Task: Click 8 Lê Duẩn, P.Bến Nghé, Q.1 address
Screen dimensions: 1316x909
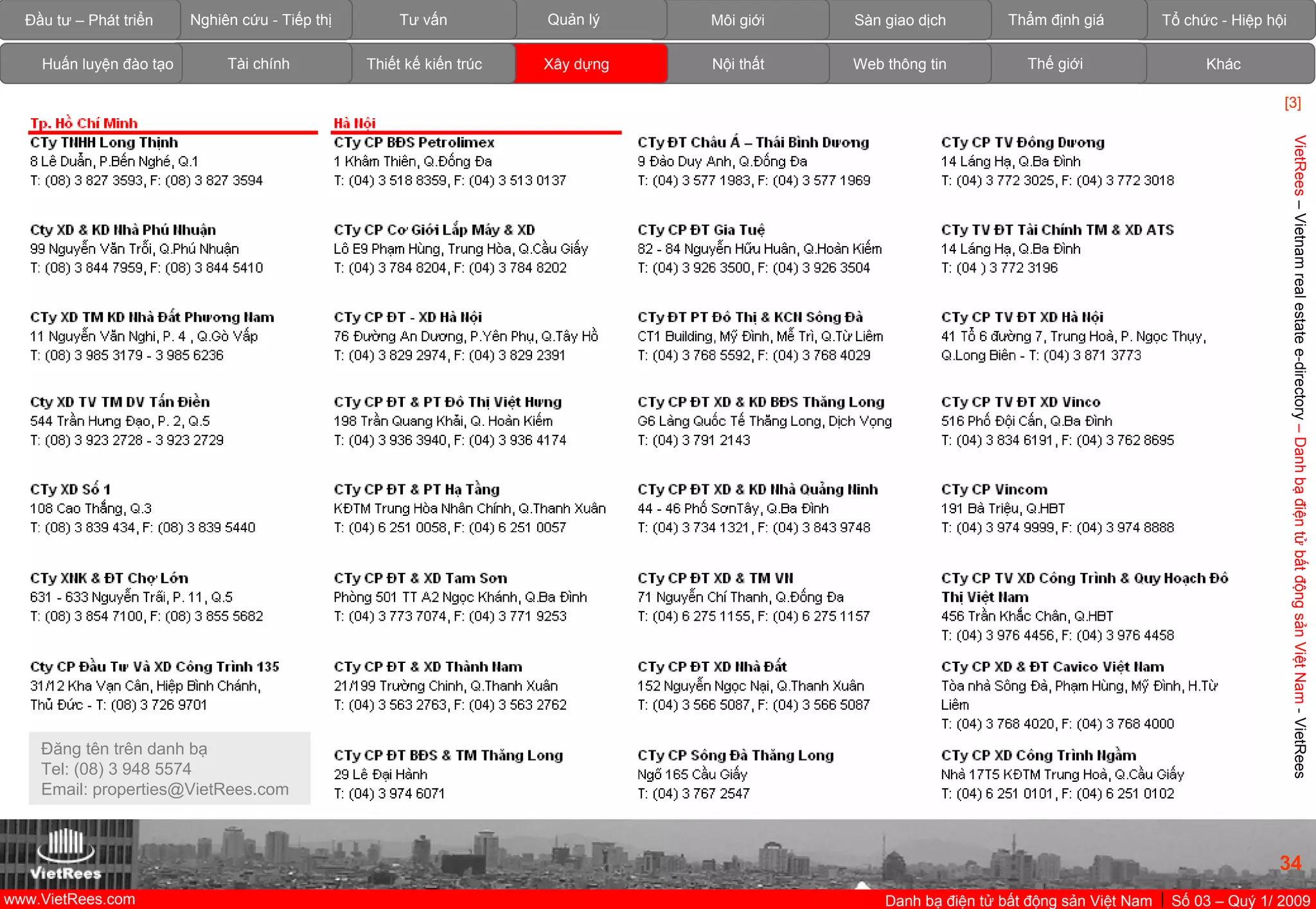Action: click(114, 161)
